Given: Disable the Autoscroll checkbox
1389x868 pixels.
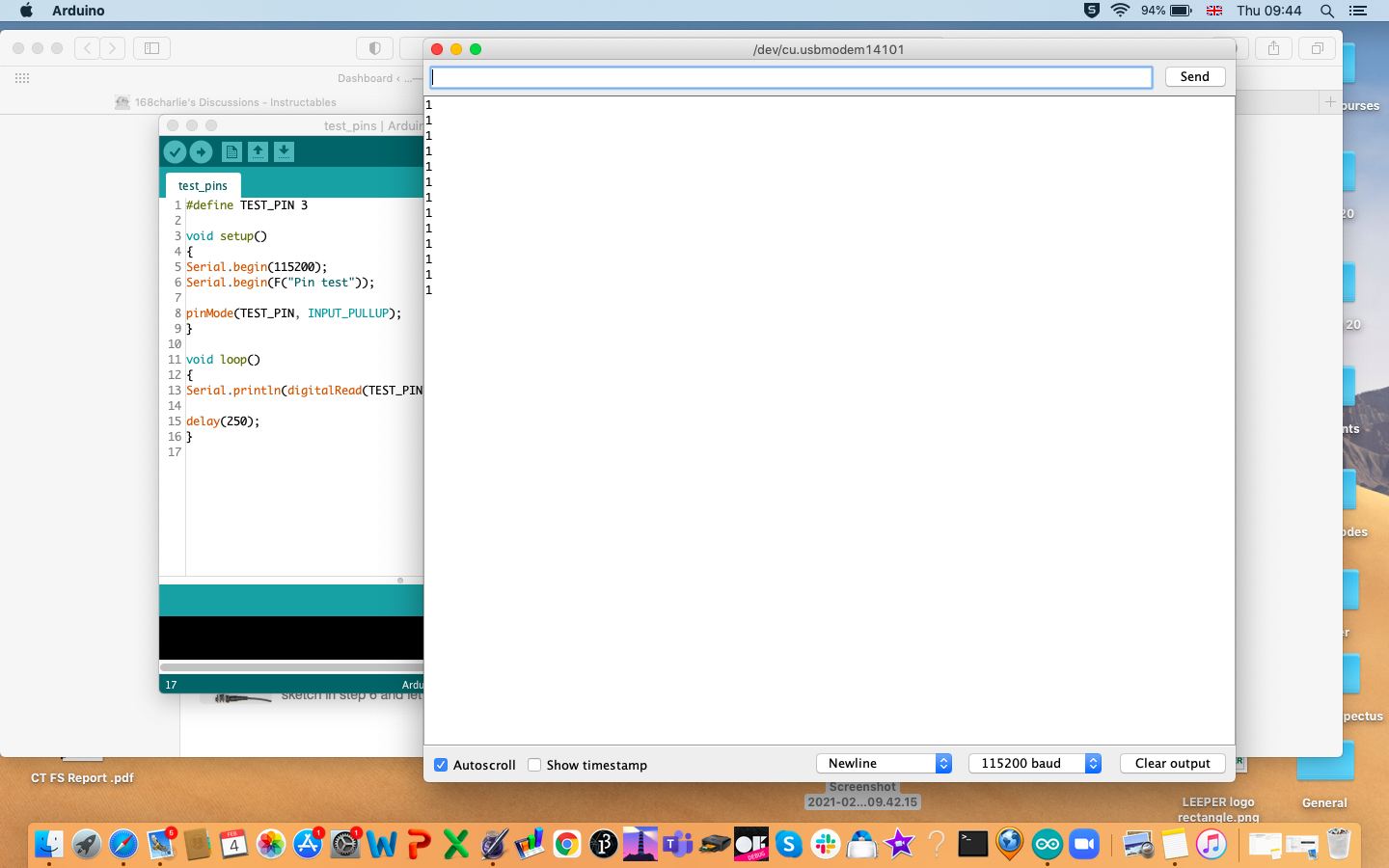Looking at the screenshot, I should (441, 765).
